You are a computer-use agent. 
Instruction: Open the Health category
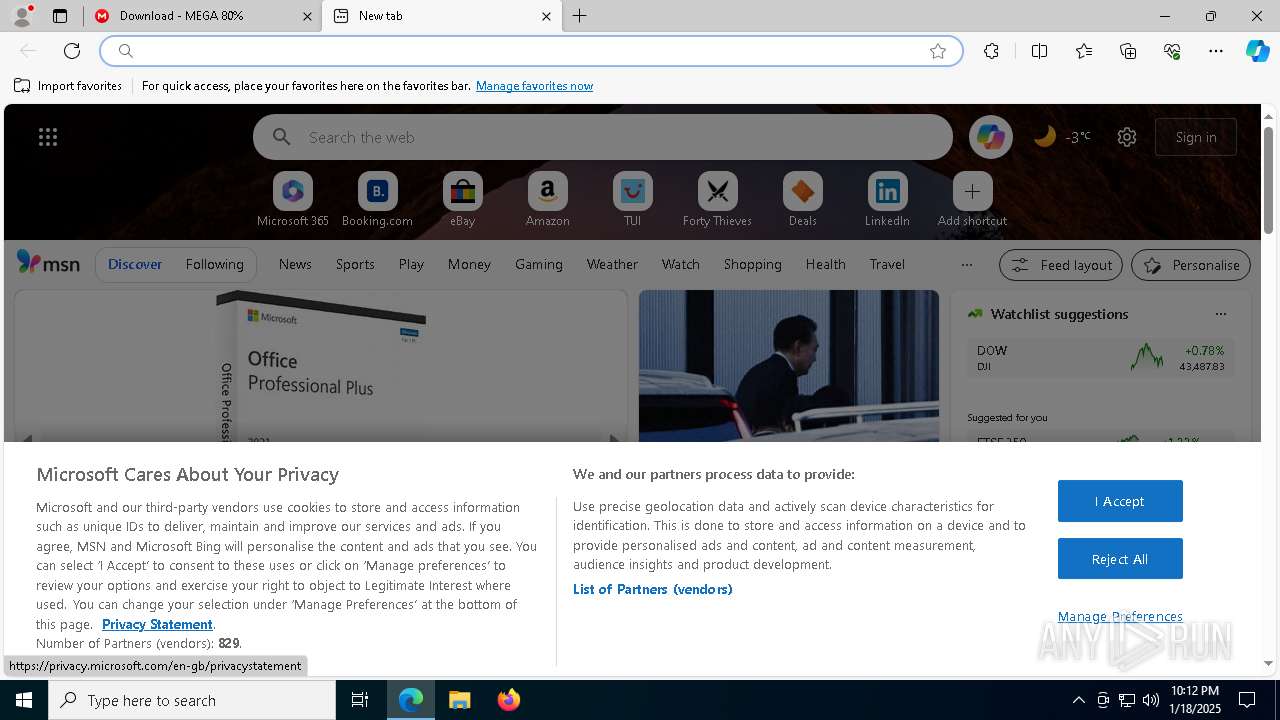(826, 265)
